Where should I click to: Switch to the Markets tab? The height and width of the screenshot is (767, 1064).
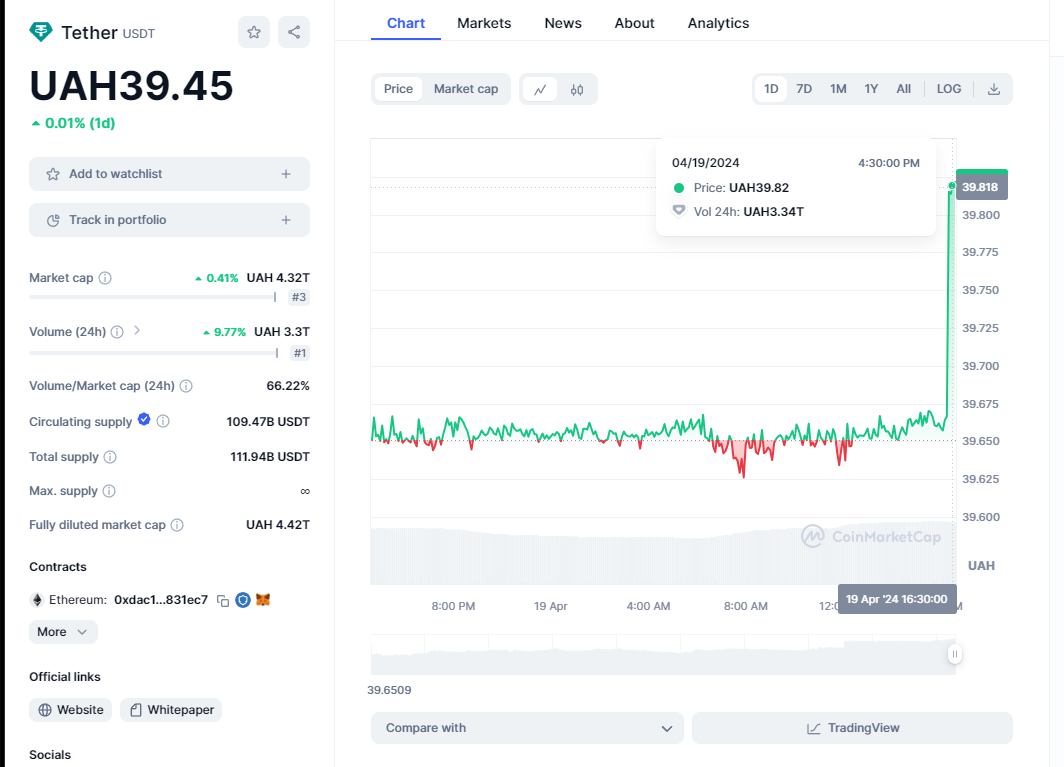click(x=484, y=23)
